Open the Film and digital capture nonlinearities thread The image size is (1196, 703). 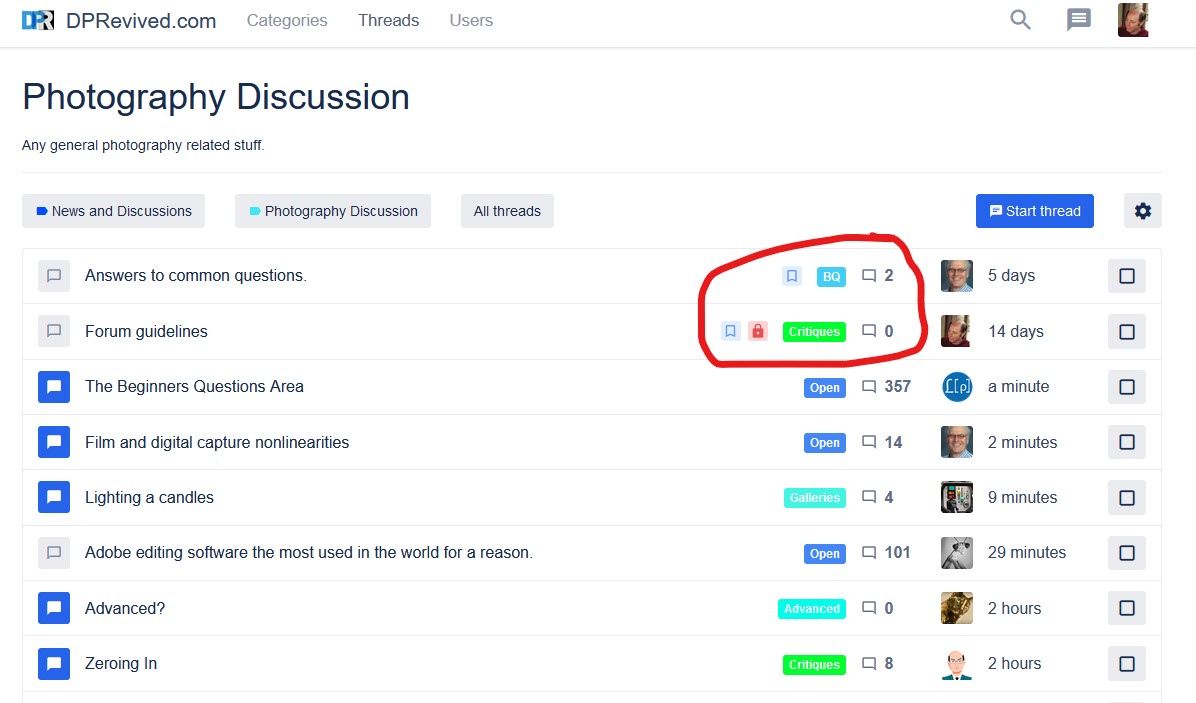pos(217,442)
